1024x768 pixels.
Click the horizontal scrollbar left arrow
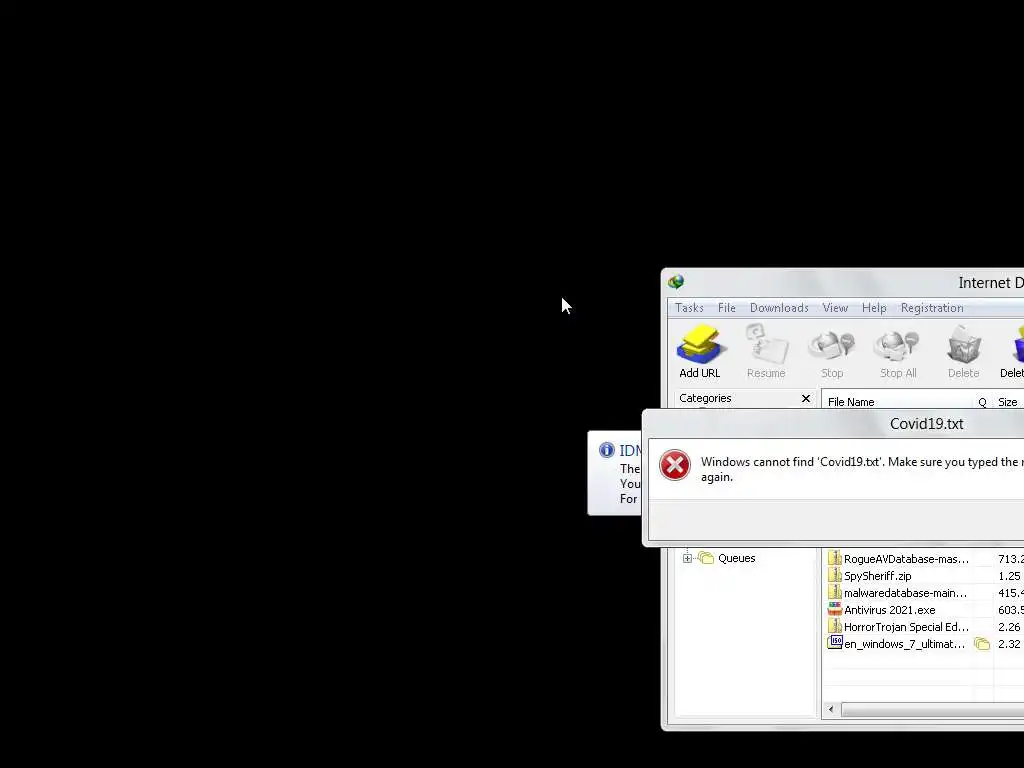click(x=831, y=709)
